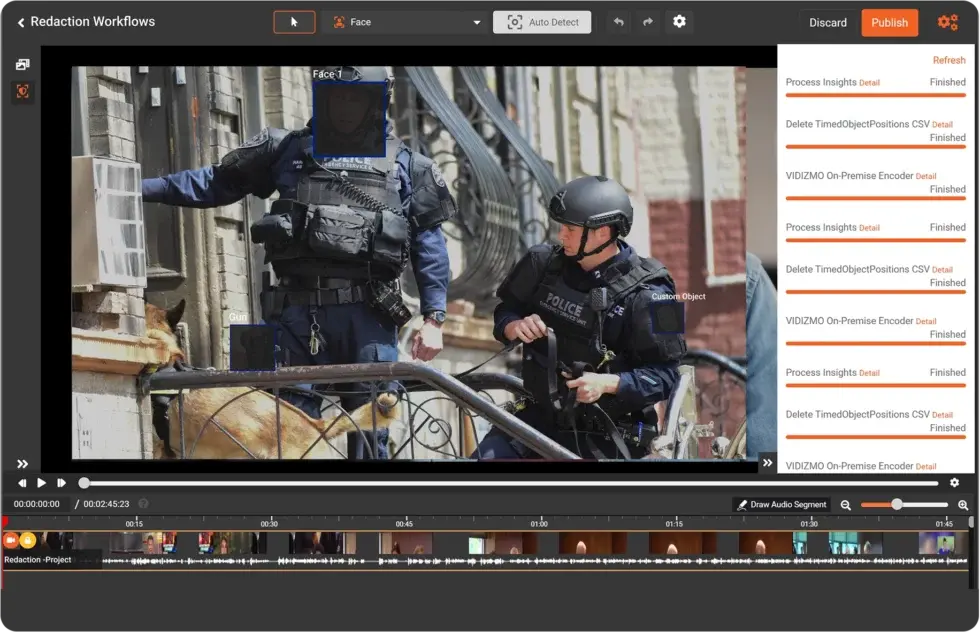This screenshot has width=980, height=632.
Task: Select the Face 1 redaction box
Action: [350, 120]
